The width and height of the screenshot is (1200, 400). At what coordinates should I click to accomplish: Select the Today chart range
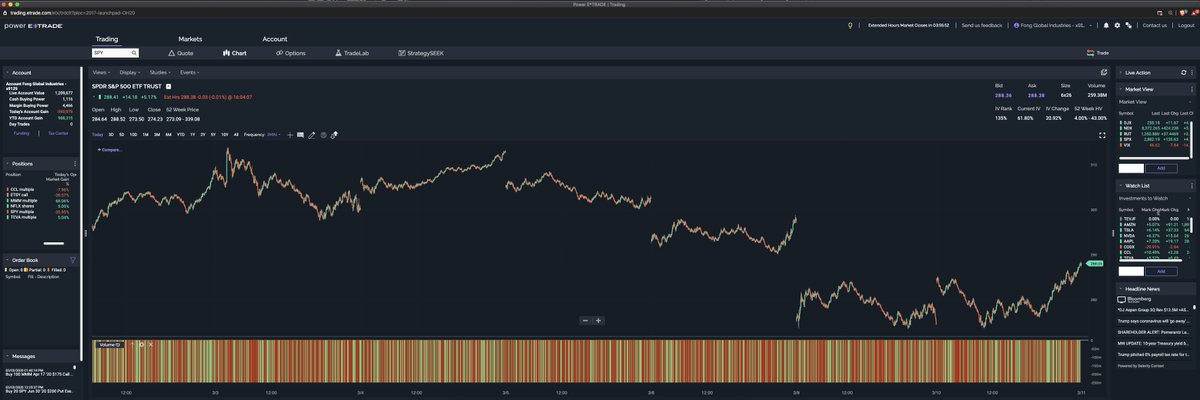(97, 134)
